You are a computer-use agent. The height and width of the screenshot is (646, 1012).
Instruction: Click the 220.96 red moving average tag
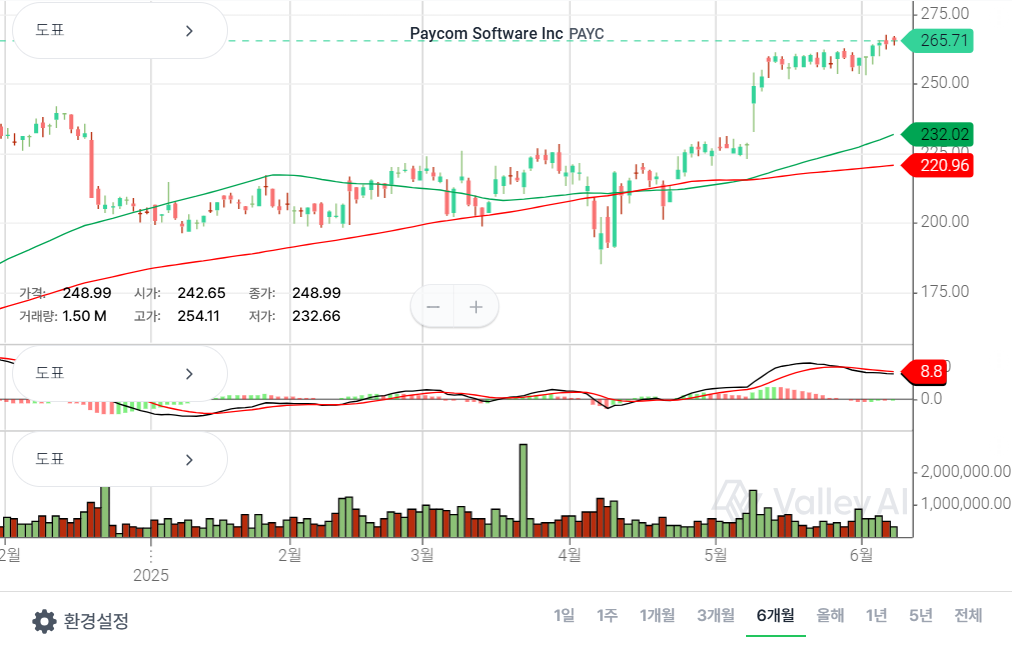(938, 165)
